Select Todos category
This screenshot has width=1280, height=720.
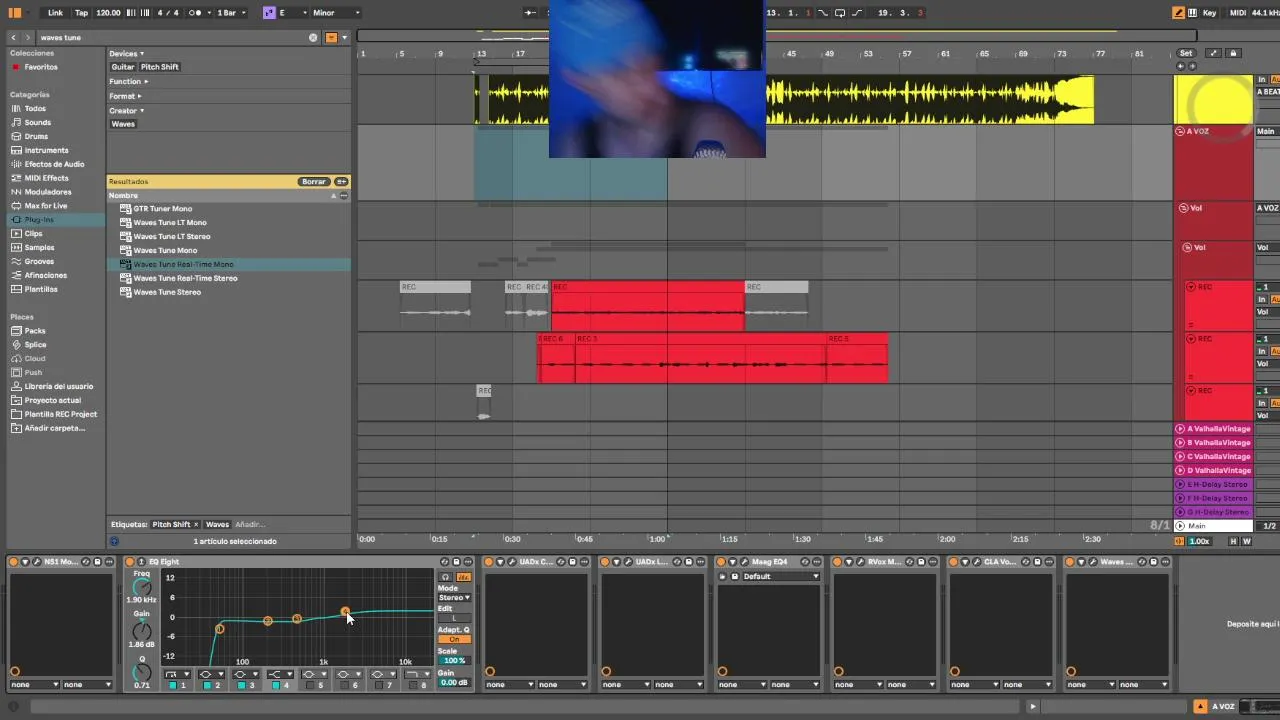pyautogui.click(x=35, y=108)
